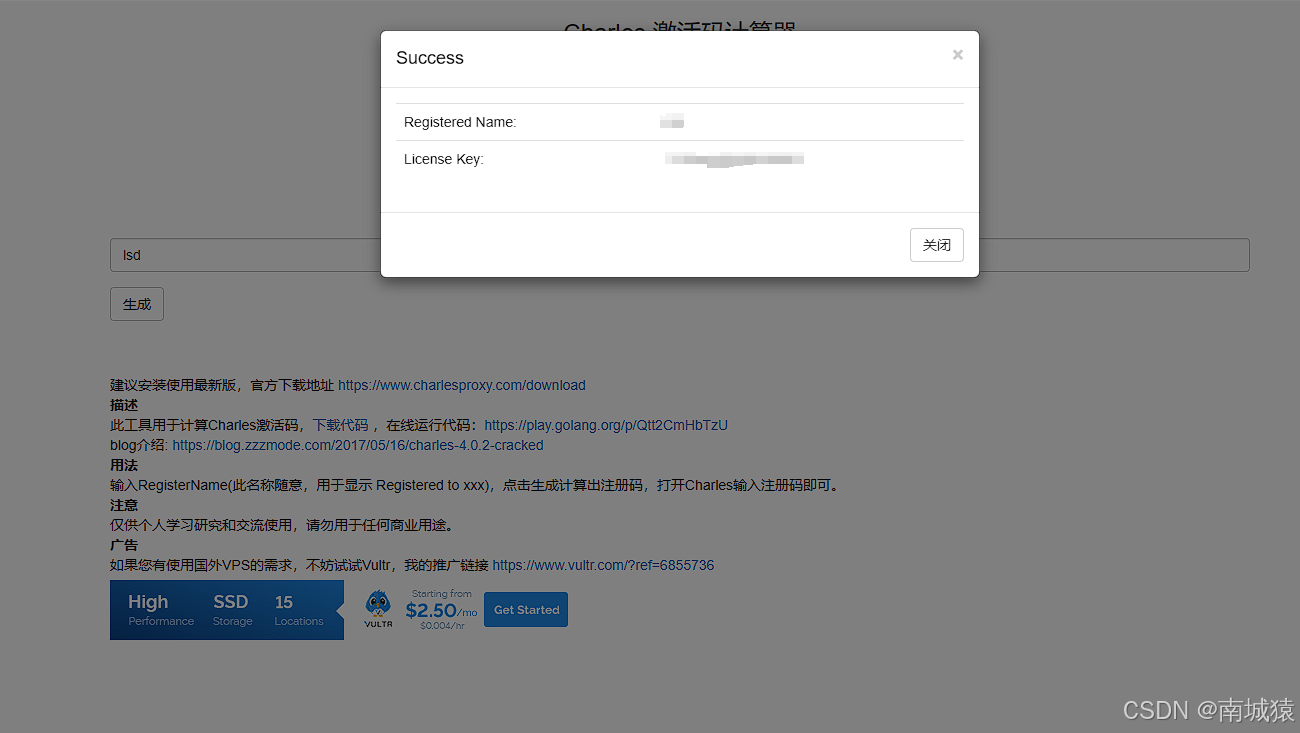Viewport: 1300px width, 733px height.
Task: Click the Get Started button in Vultr banner
Action: point(526,610)
